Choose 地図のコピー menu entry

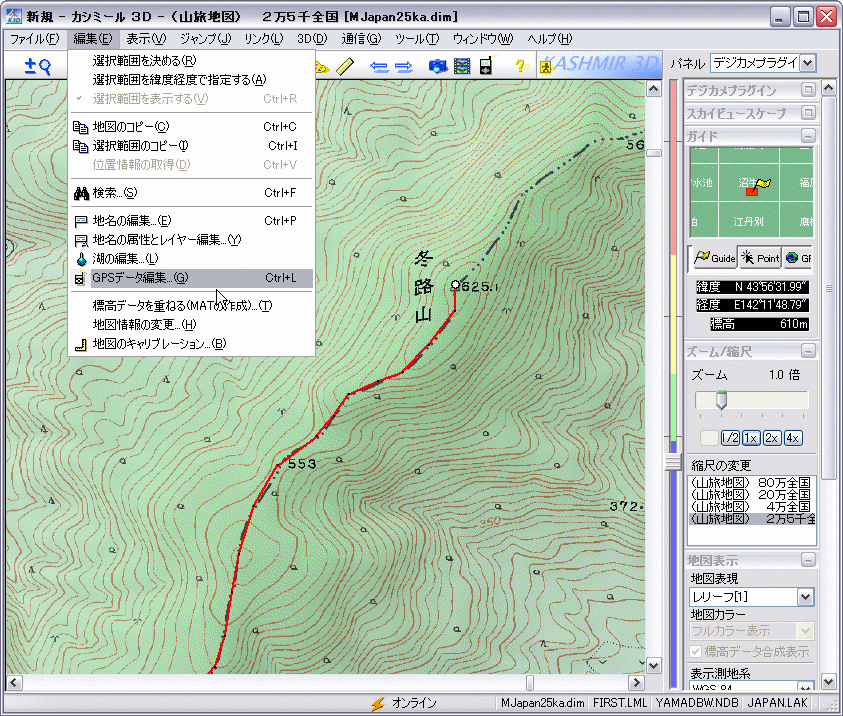(192, 127)
